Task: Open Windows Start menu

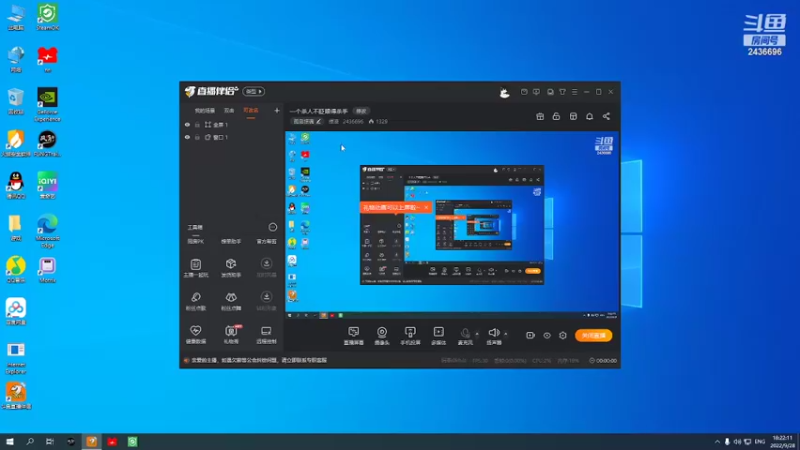Action: [10, 441]
